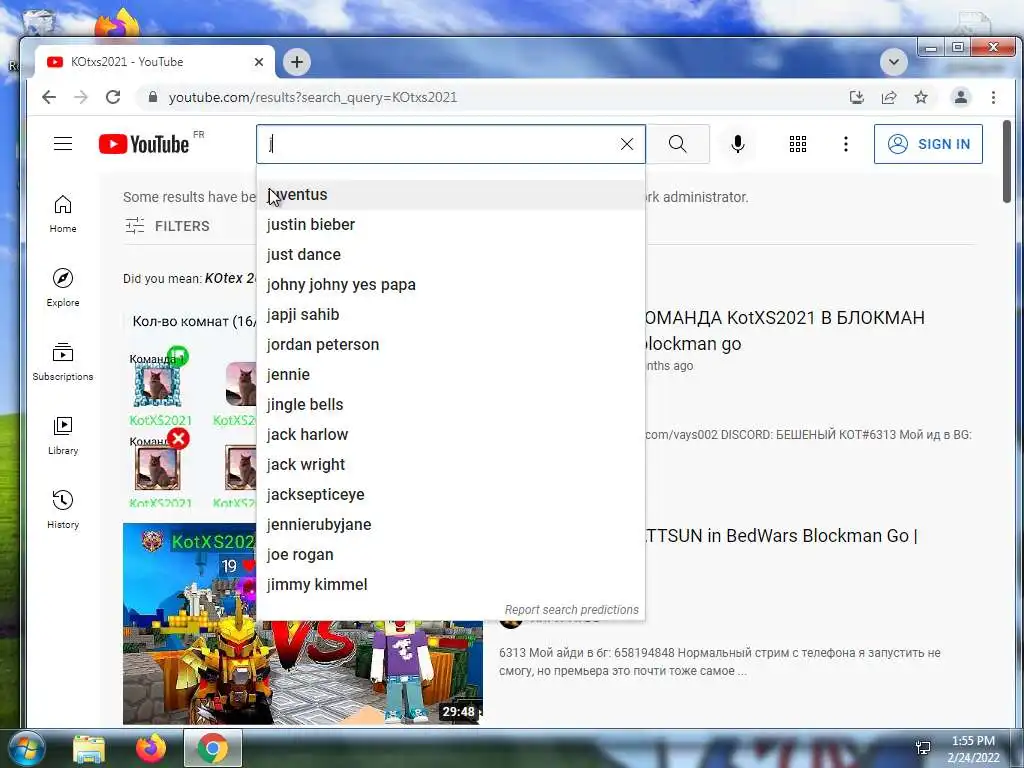This screenshot has width=1024, height=768.
Task: Select suggestion 'justin bieber'
Action: pos(451,225)
